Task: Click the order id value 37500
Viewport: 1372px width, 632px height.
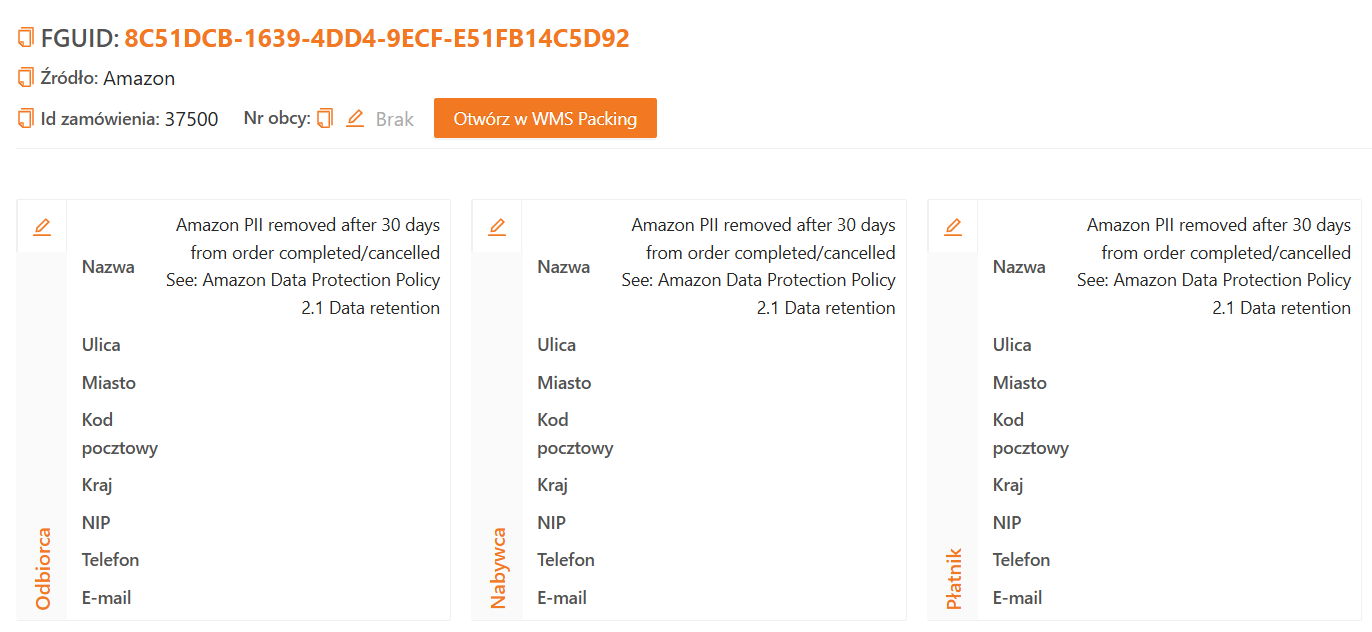Action: pyautogui.click(x=191, y=119)
